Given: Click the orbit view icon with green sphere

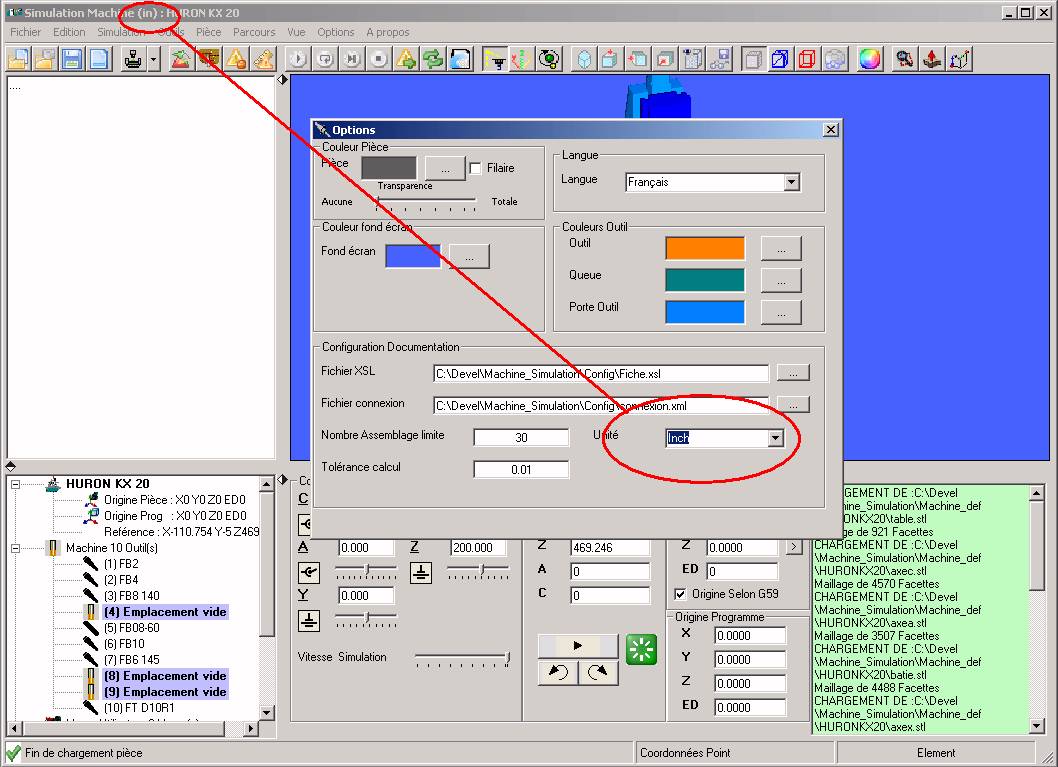Looking at the screenshot, I should click(x=549, y=59).
